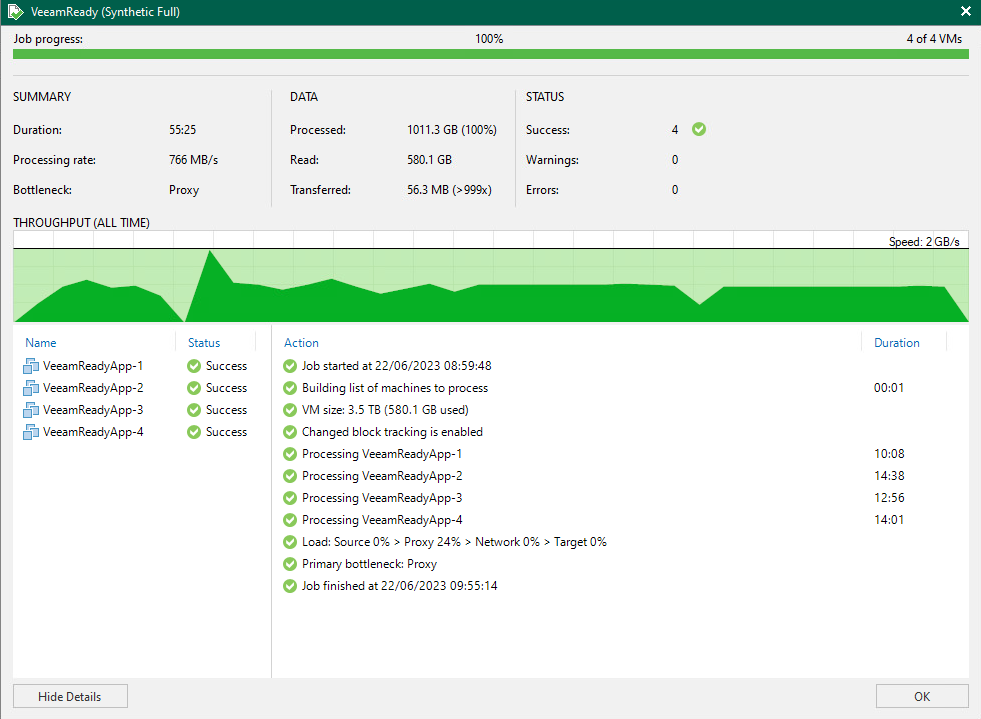
Task: Click check icon on Processing VeeamReadyApp-4 row
Action: click(x=290, y=520)
